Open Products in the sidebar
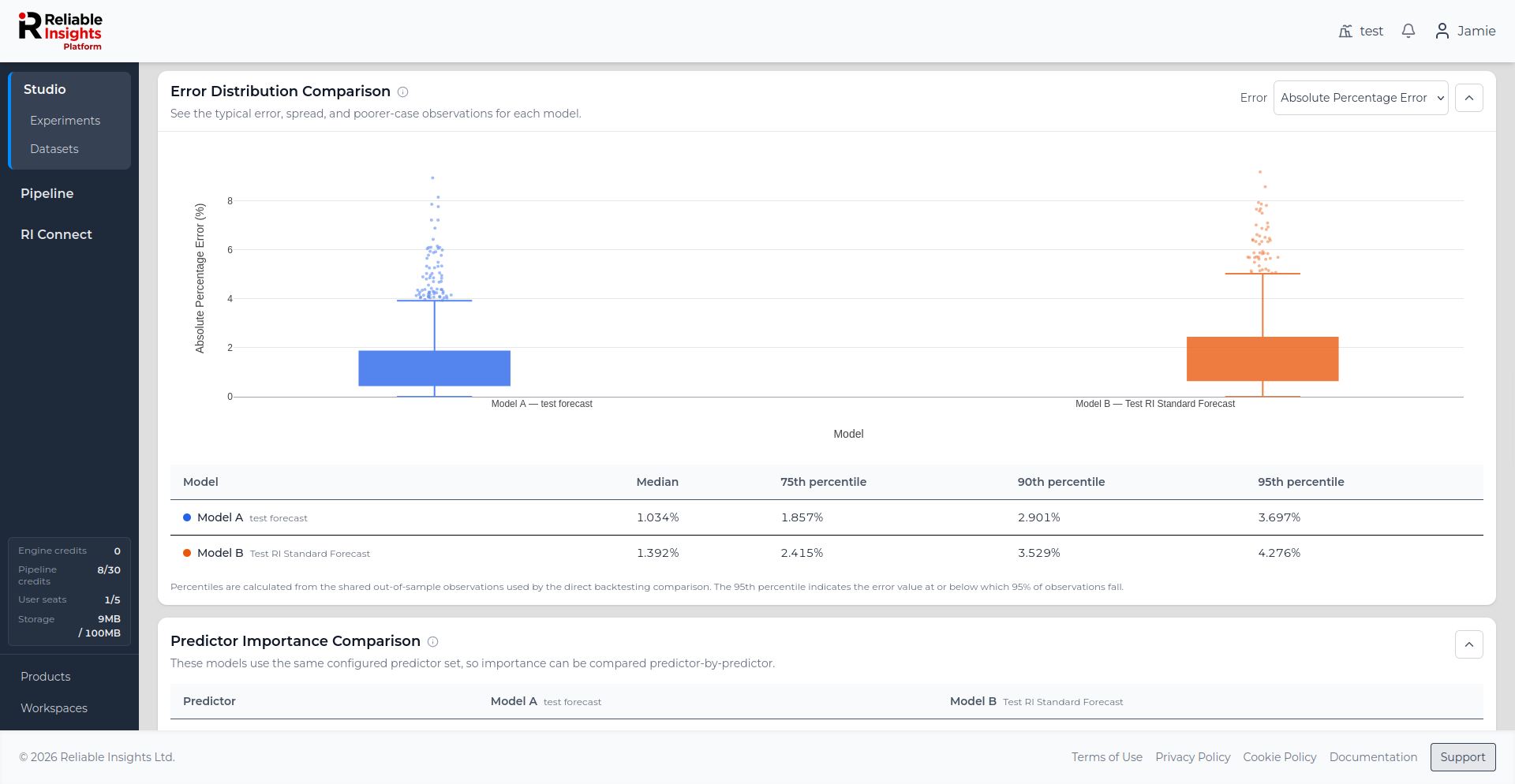This screenshot has height=784, width=1515. click(46, 677)
